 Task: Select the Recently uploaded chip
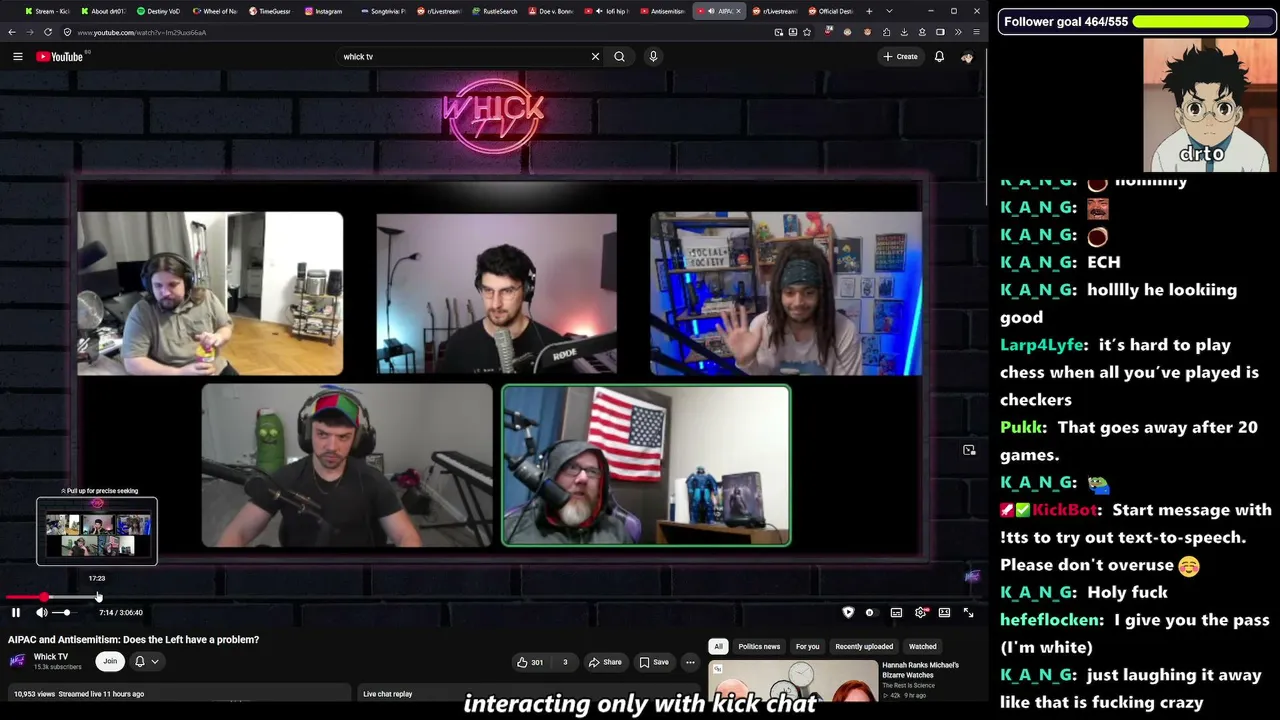(x=864, y=647)
